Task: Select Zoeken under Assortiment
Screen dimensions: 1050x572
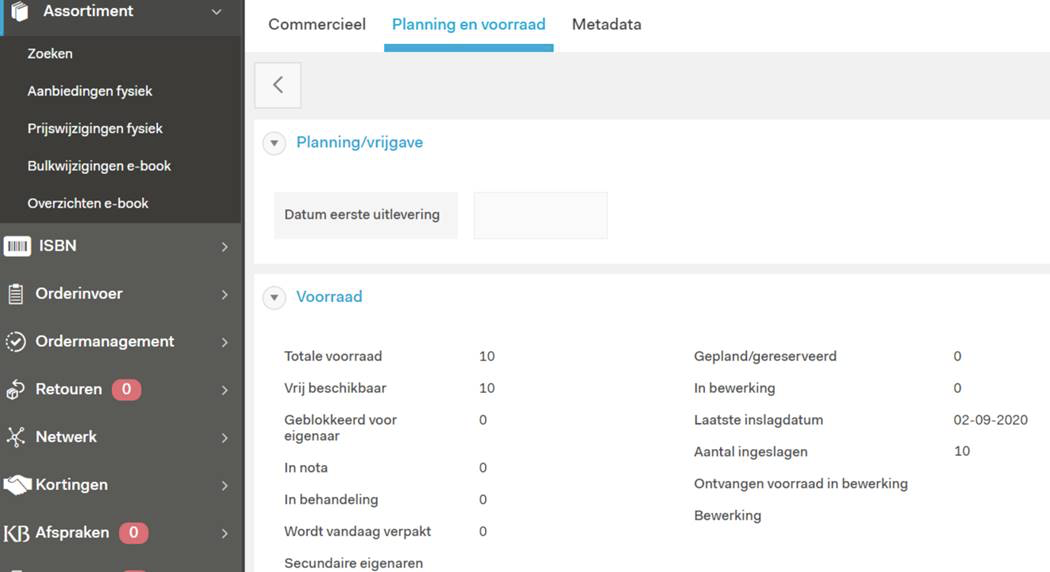Action: pyautogui.click(x=50, y=54)
